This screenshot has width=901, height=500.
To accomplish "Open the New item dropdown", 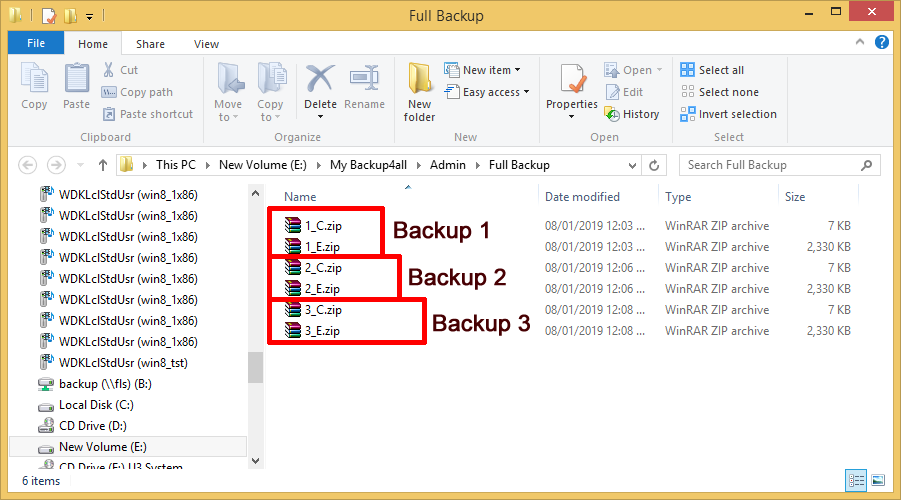I will [482, 70].
